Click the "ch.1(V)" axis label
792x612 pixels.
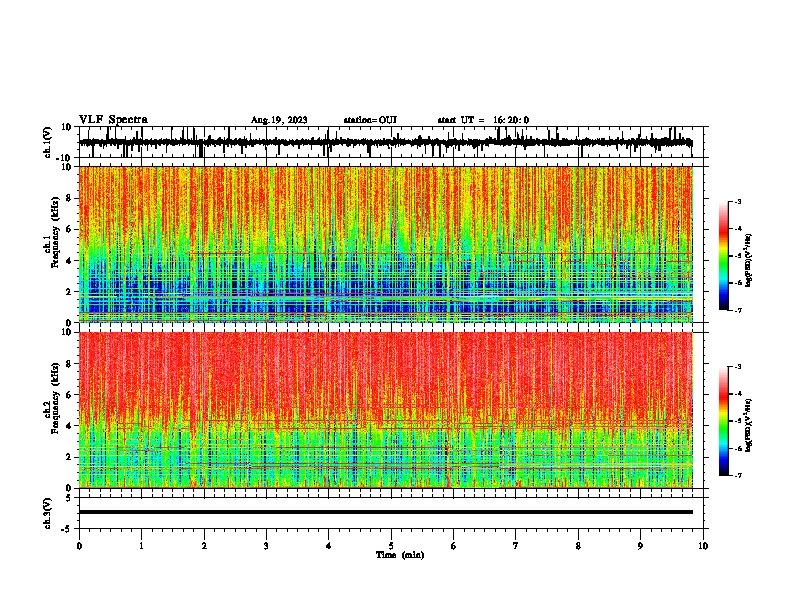point(48,142)
